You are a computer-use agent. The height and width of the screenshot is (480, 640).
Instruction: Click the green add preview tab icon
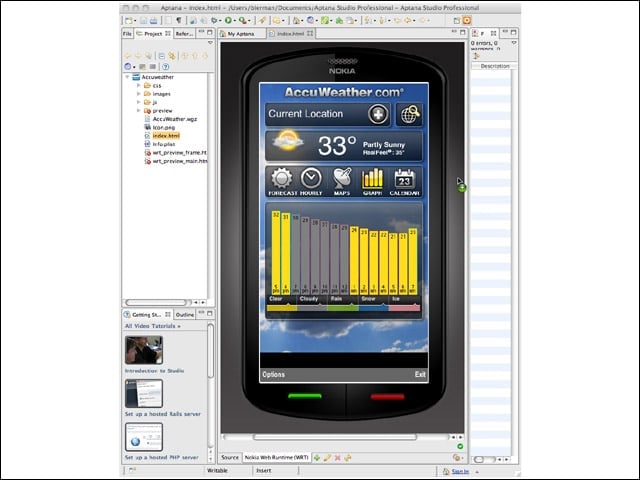point(317,458)
